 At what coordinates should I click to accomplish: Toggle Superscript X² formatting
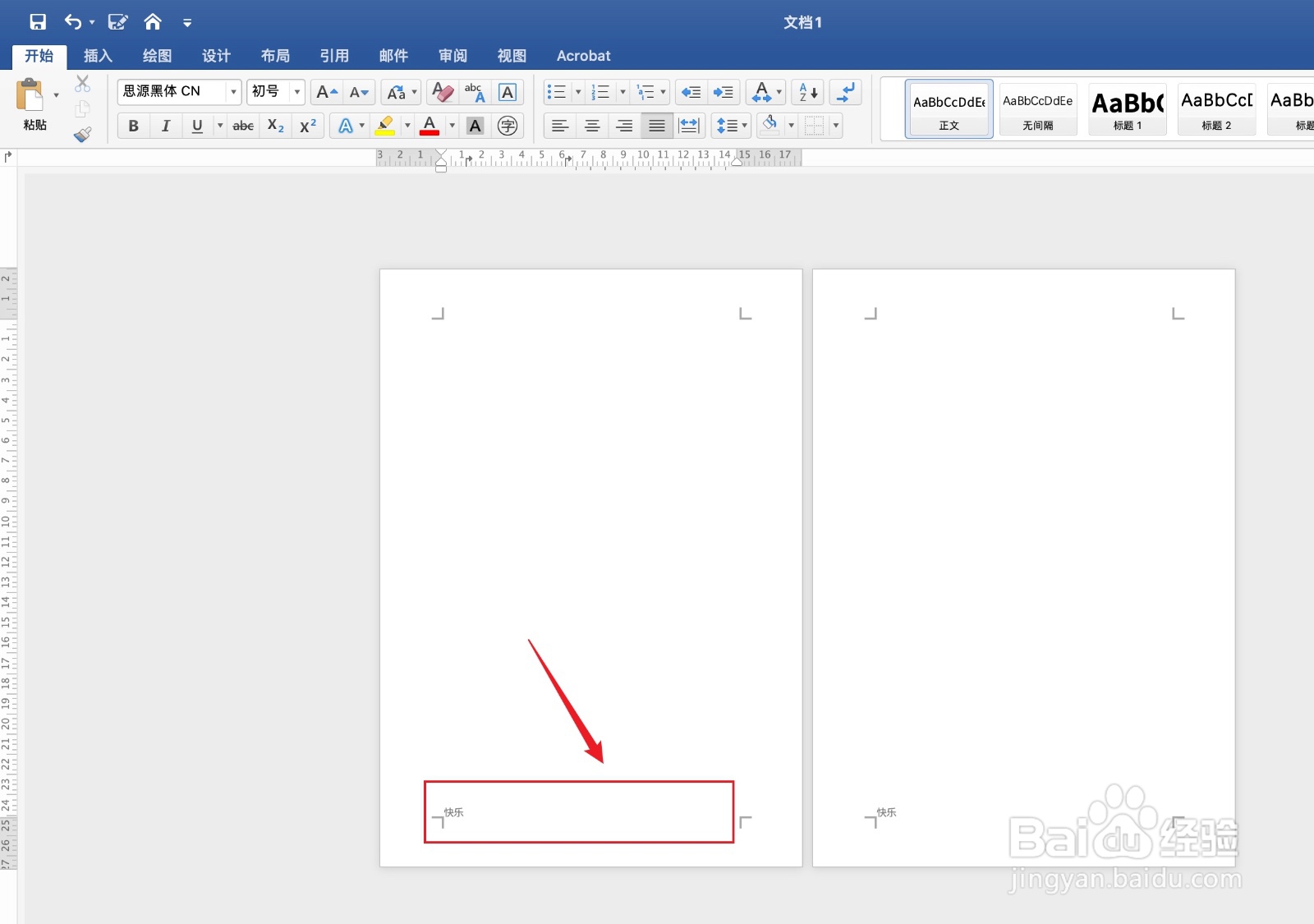308,126
